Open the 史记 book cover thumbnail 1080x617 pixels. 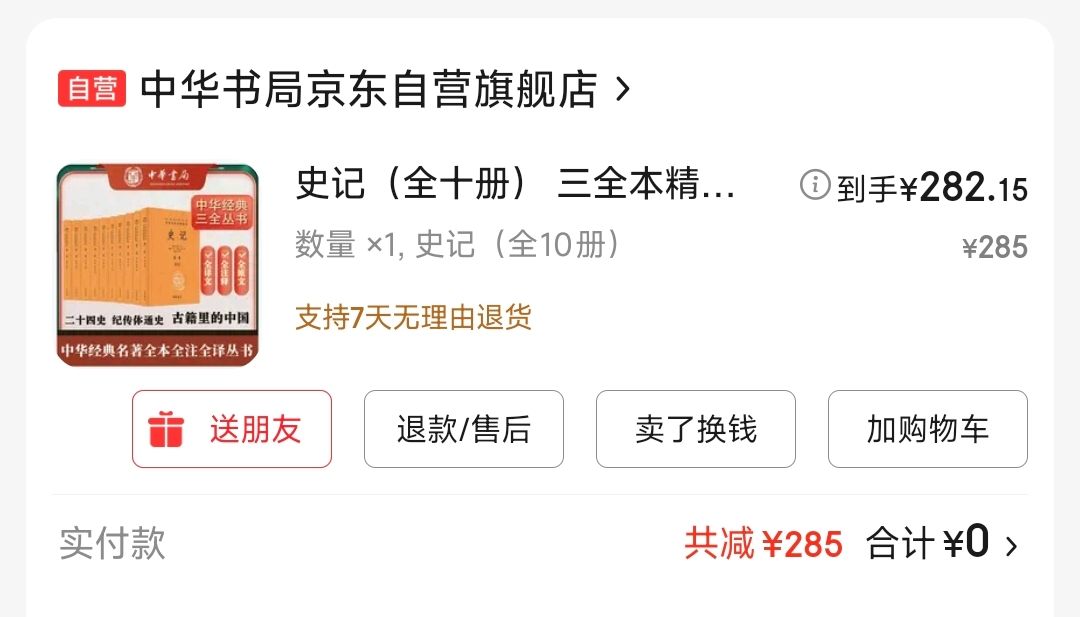(157, 265)
